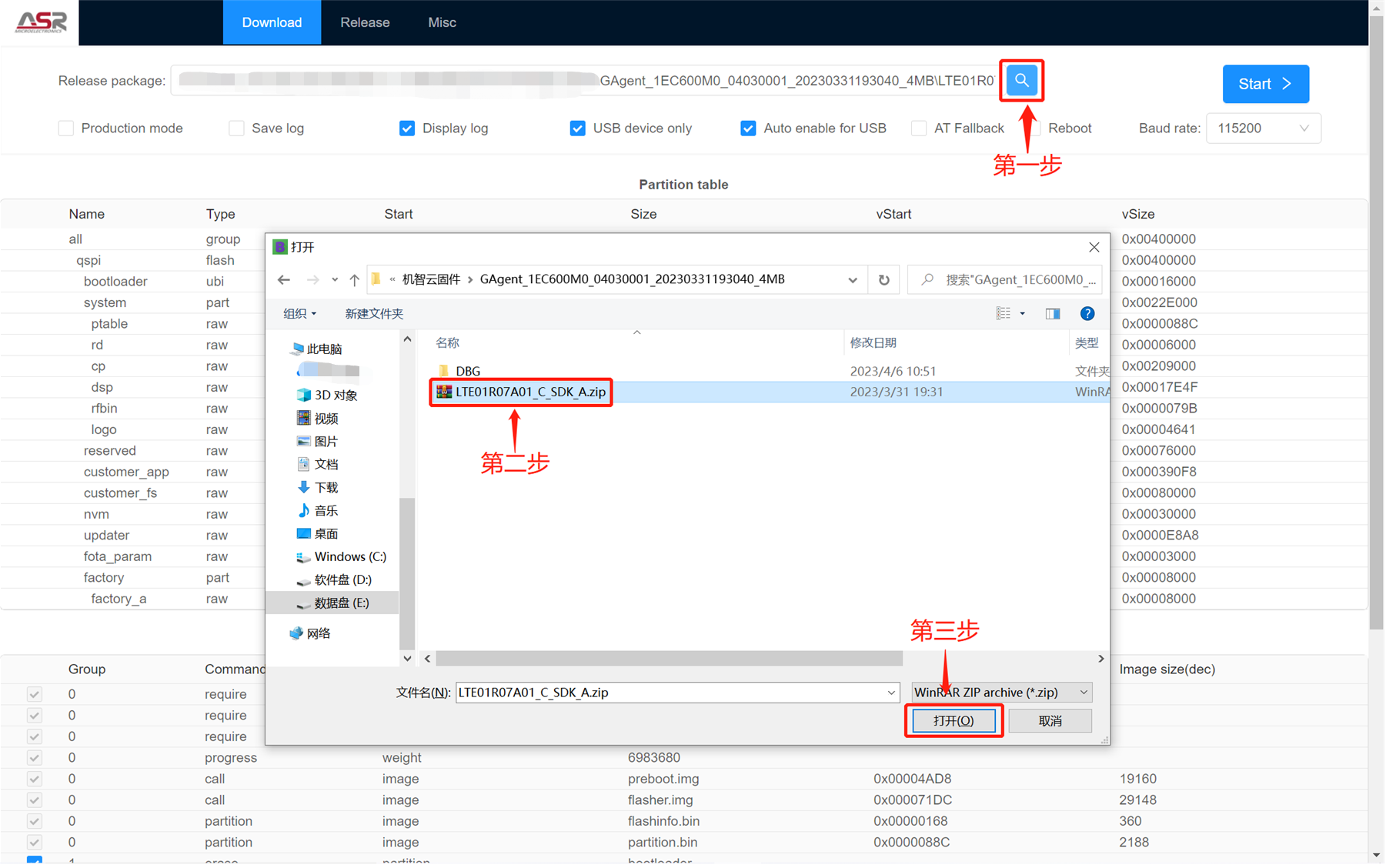
Task: Click the file list horizontal scrollbar
Action: [x=668, y=659]
